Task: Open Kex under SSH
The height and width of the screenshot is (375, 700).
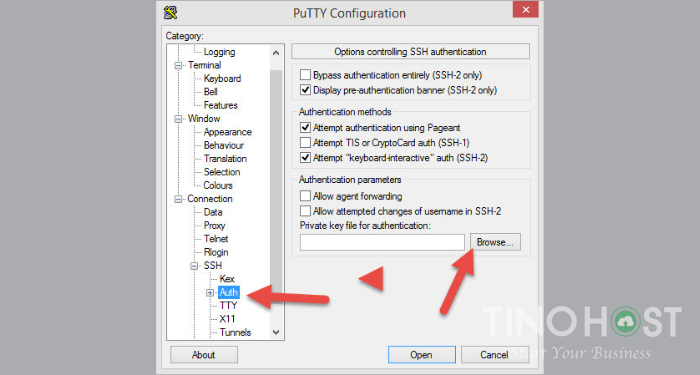Action: click(x=227, y=279)
